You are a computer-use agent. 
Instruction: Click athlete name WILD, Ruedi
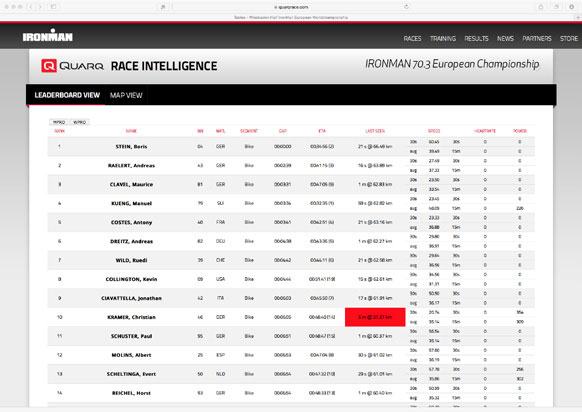pos(131,260)
